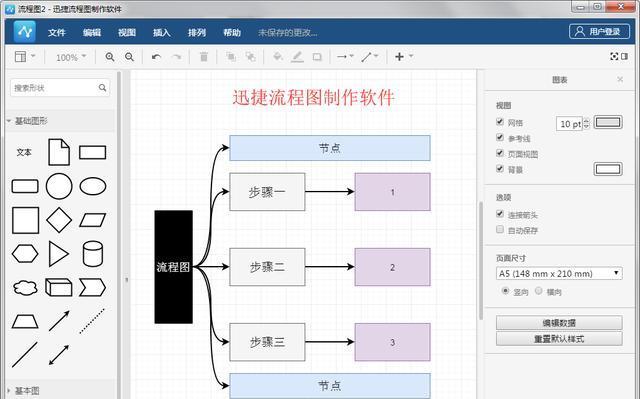Click the line color pencil icon
The image size is (640, 399).
click(x=297, y=57)
